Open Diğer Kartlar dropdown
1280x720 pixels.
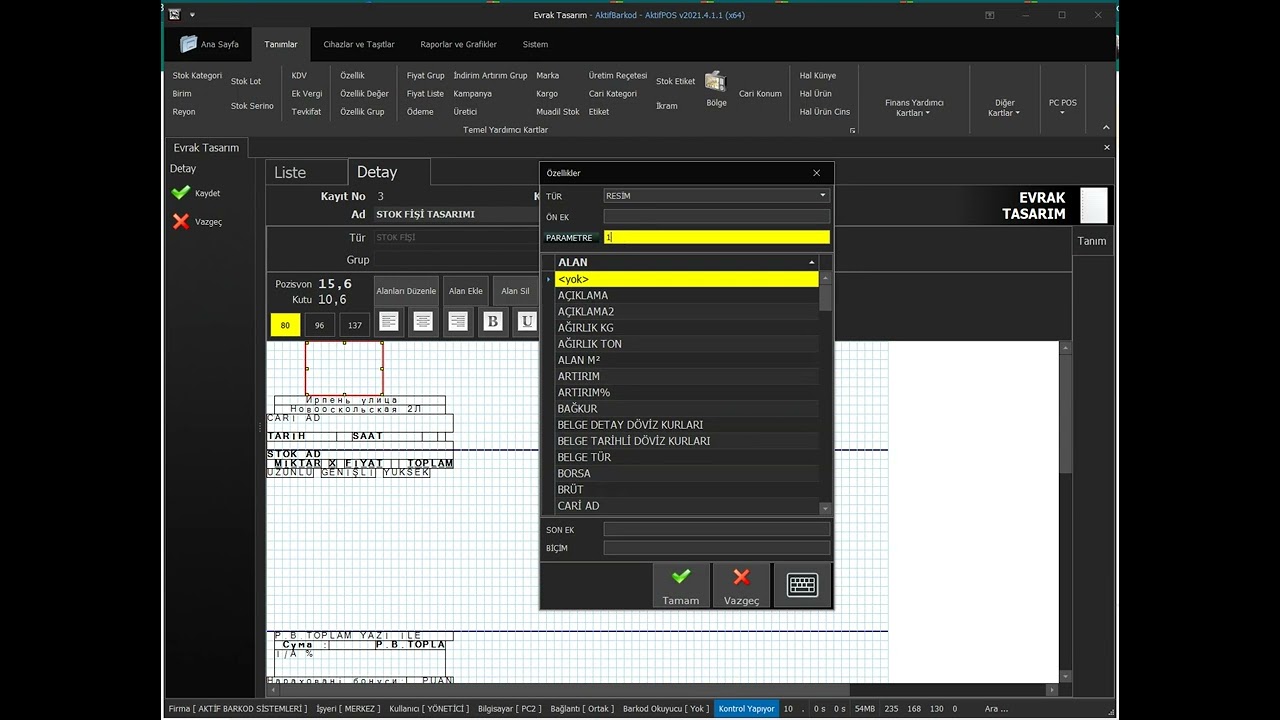click(x=1004, y=107)
